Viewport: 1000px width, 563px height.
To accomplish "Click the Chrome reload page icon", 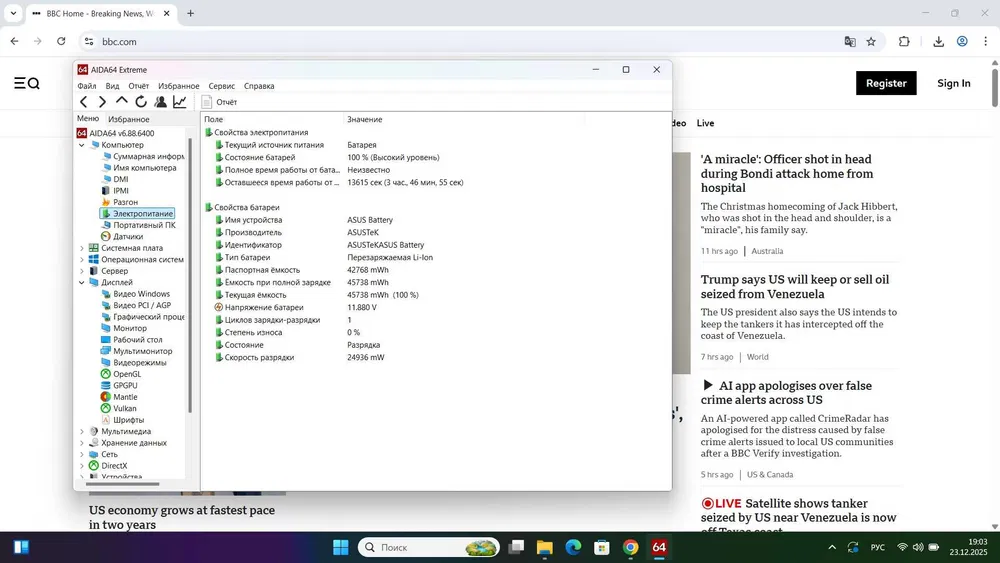I will point(61,41).
